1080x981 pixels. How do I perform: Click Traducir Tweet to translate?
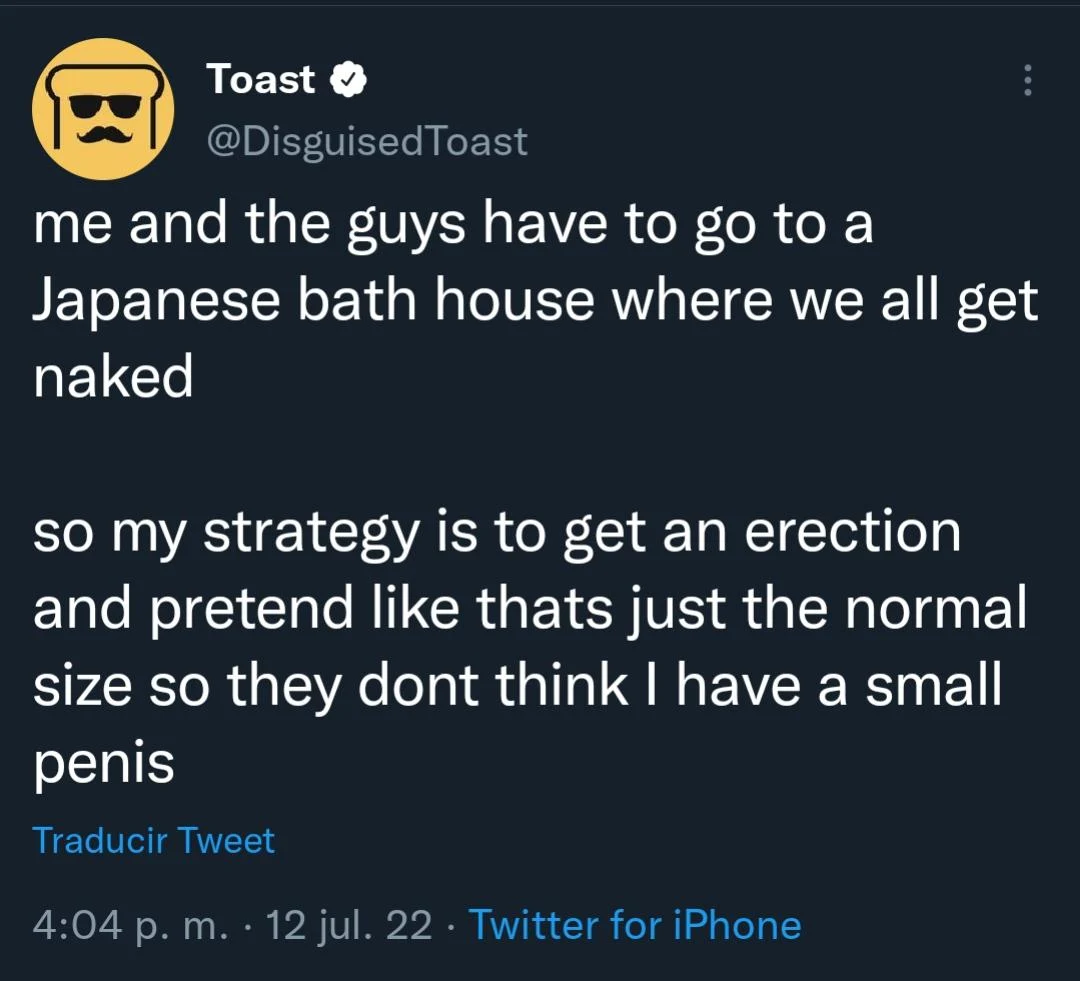coord(154,841)
